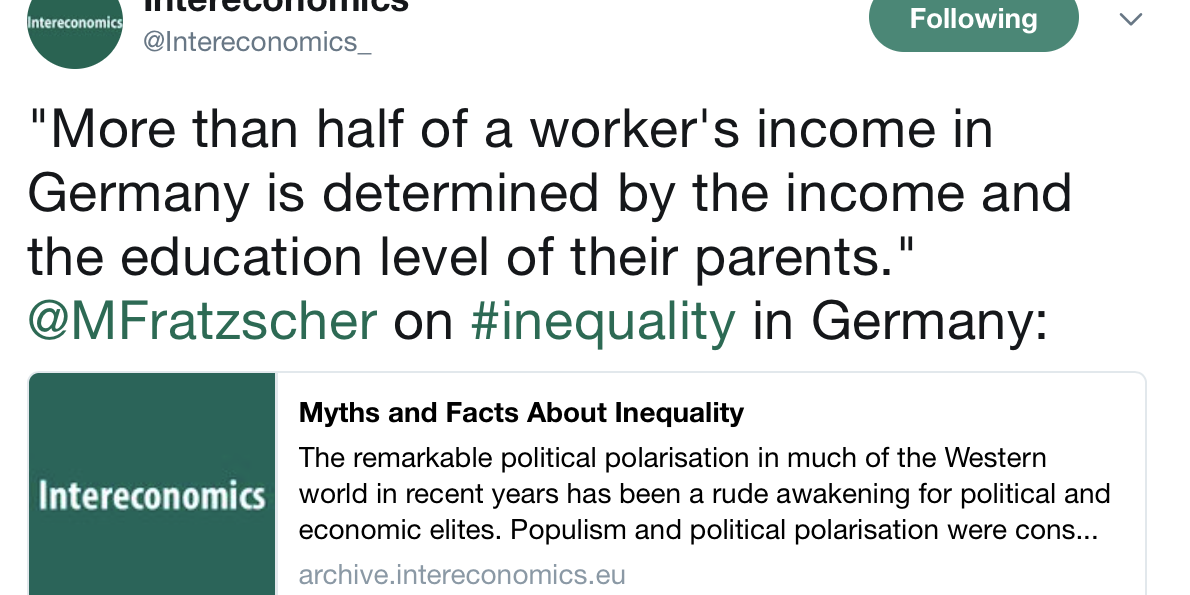Click the Intereconomics display name
The height and width of the screenshot is (595, 1190).
tap(276, 6)
